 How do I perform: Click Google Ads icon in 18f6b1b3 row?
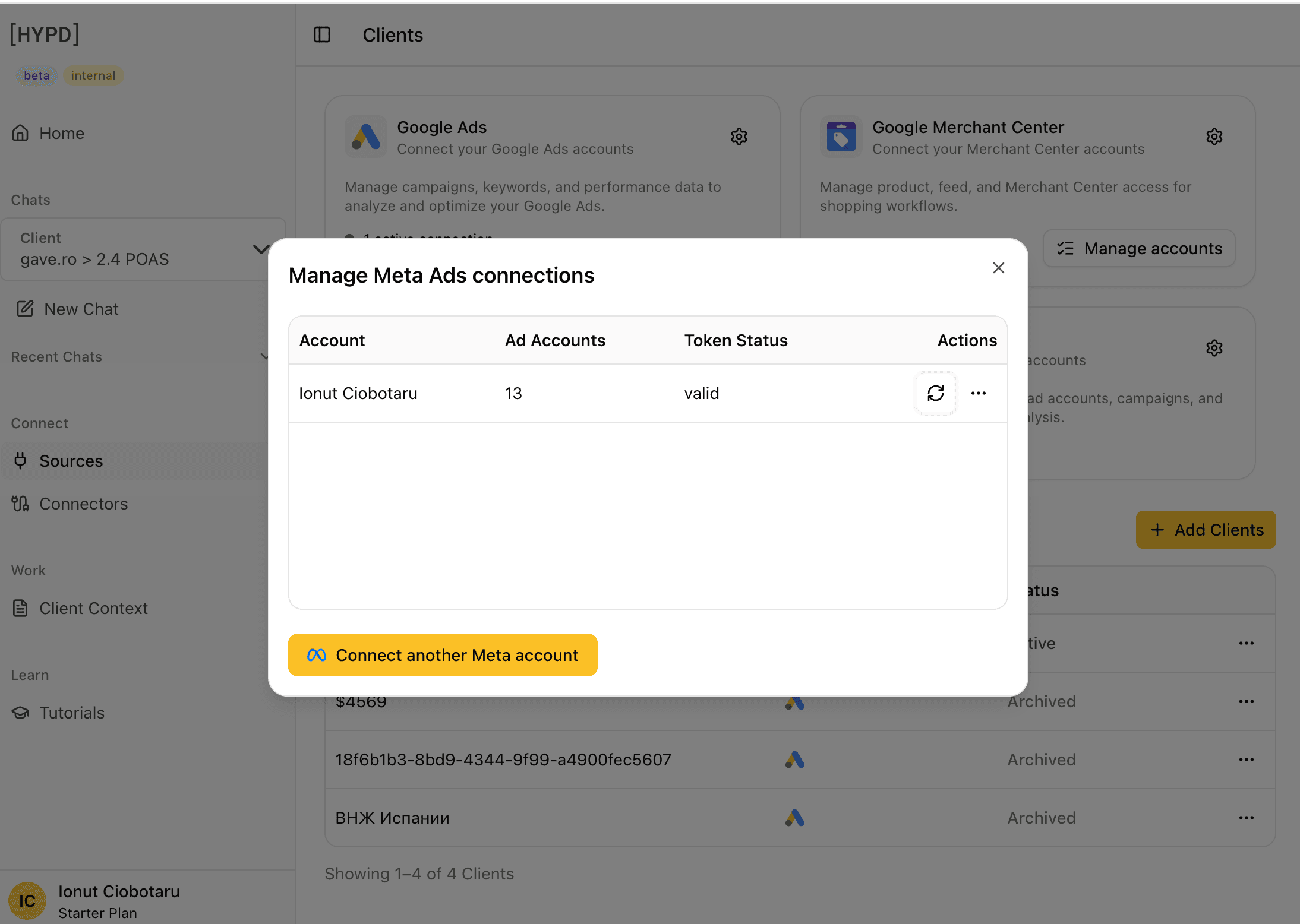tap(795, 760)
